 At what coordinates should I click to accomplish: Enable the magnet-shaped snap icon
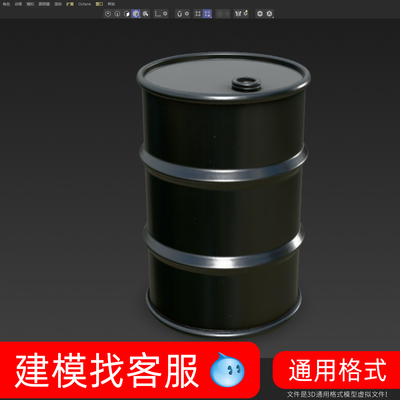pos(179,14)
